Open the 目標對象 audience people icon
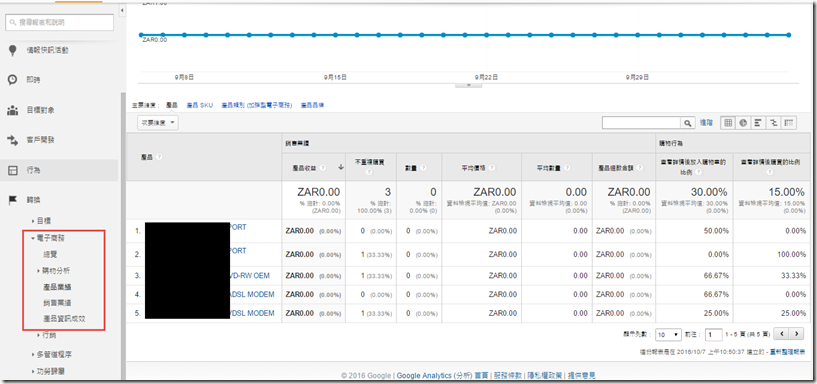Viewport: 817px width, 384px height. 13,110
